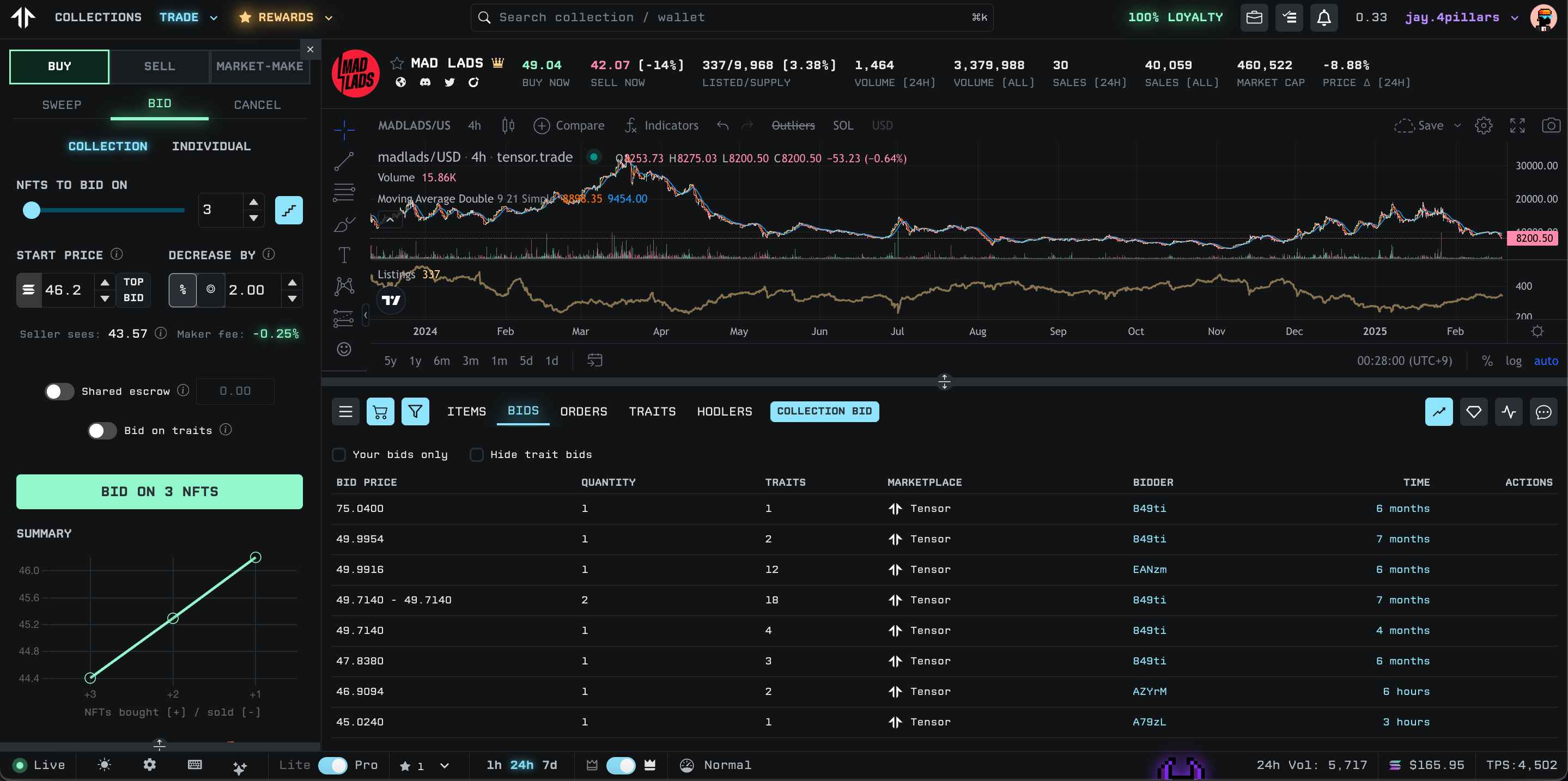Open Mad Lads Discord icon

425,82
